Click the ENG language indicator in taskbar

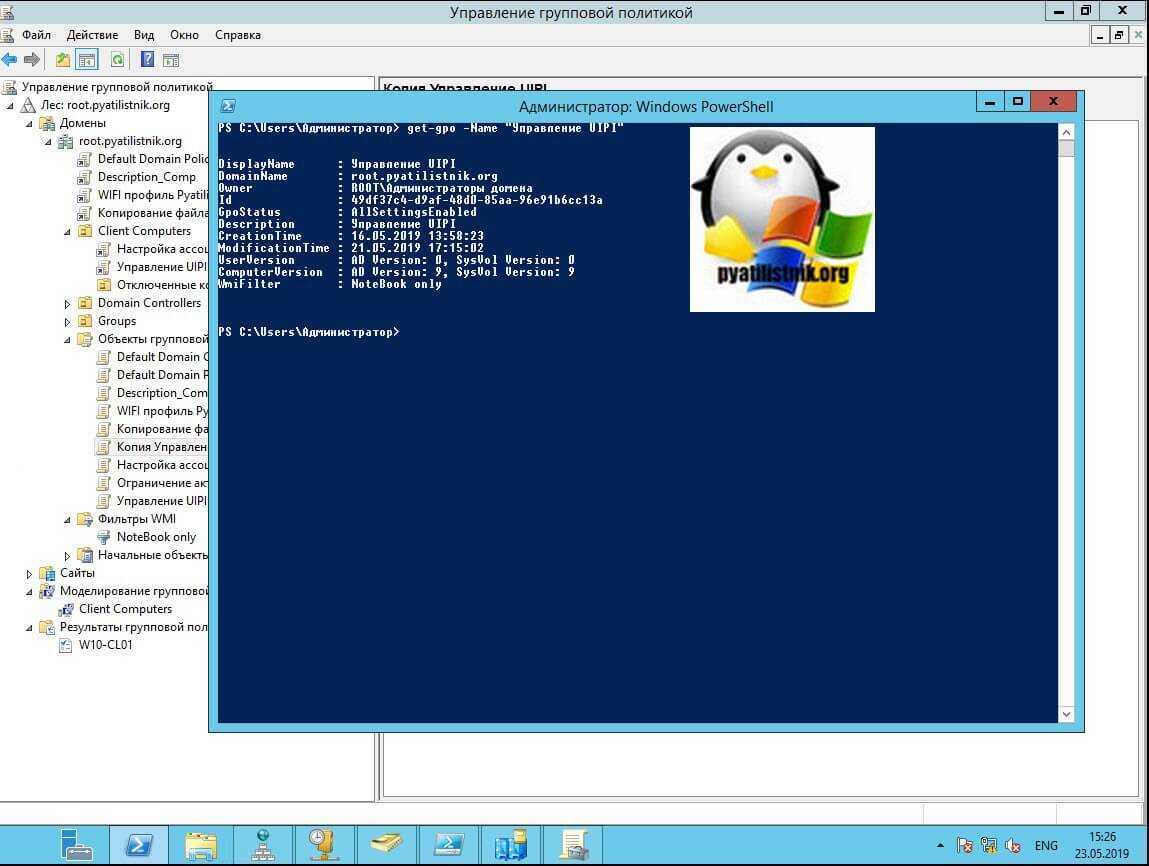1046,845
